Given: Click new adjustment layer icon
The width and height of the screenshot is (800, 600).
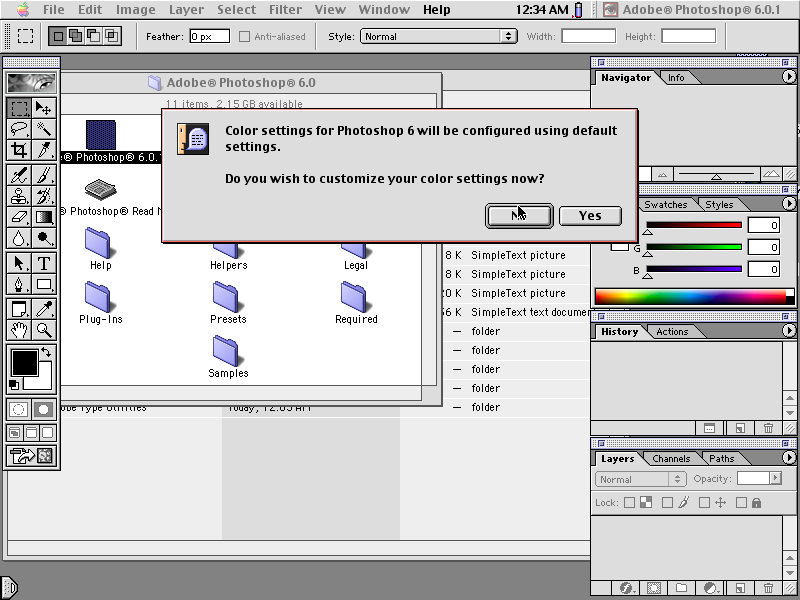Looking at the screenshot, I should [x=710, y=588].
